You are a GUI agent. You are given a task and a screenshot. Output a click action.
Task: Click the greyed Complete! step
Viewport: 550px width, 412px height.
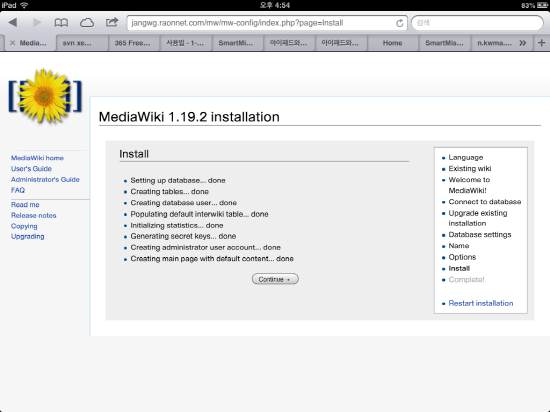click(x=466, y=280)
